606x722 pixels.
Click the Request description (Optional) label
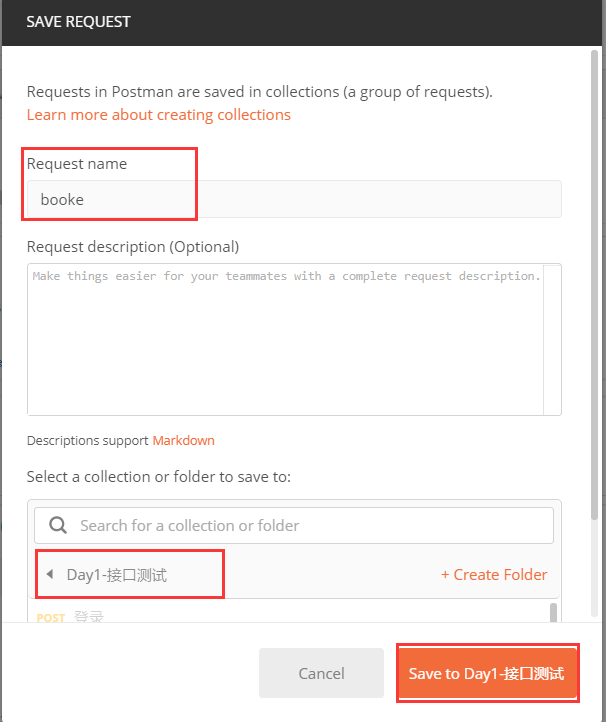[x=133, y=246]
